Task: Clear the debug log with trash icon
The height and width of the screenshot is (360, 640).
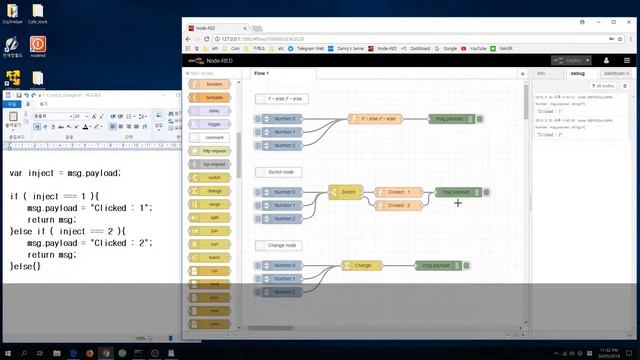Action: [x=624, y=86]
